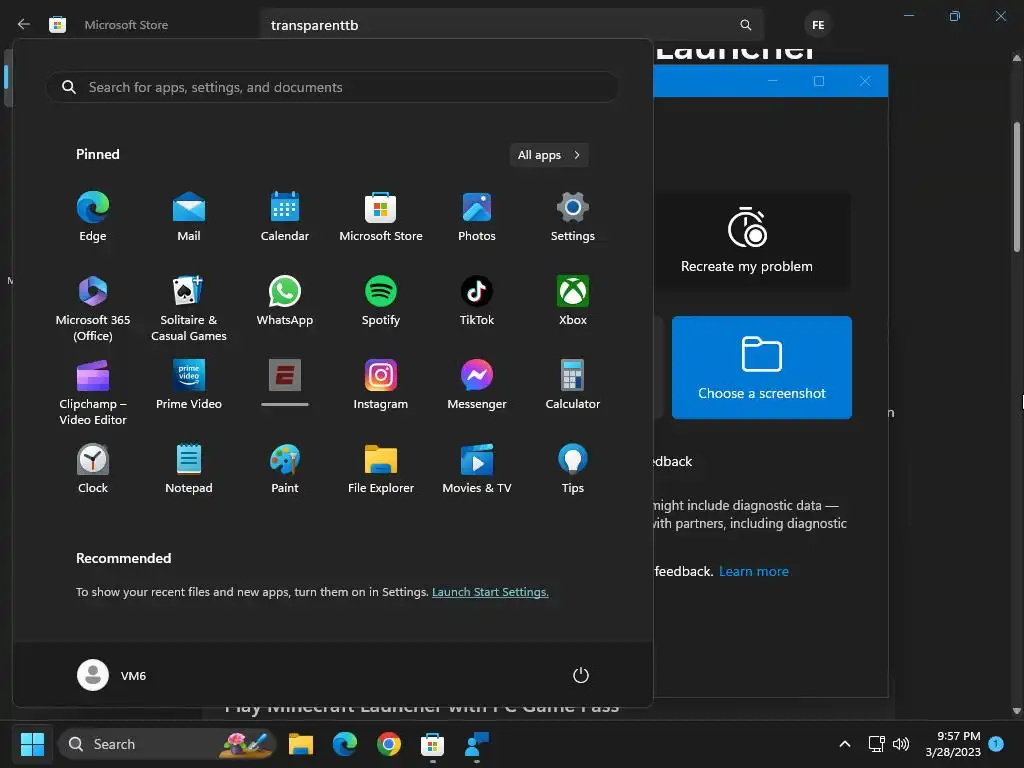Launch Notepad
Viewport: 1024px width, 768px height.
(x=189, y=469)
